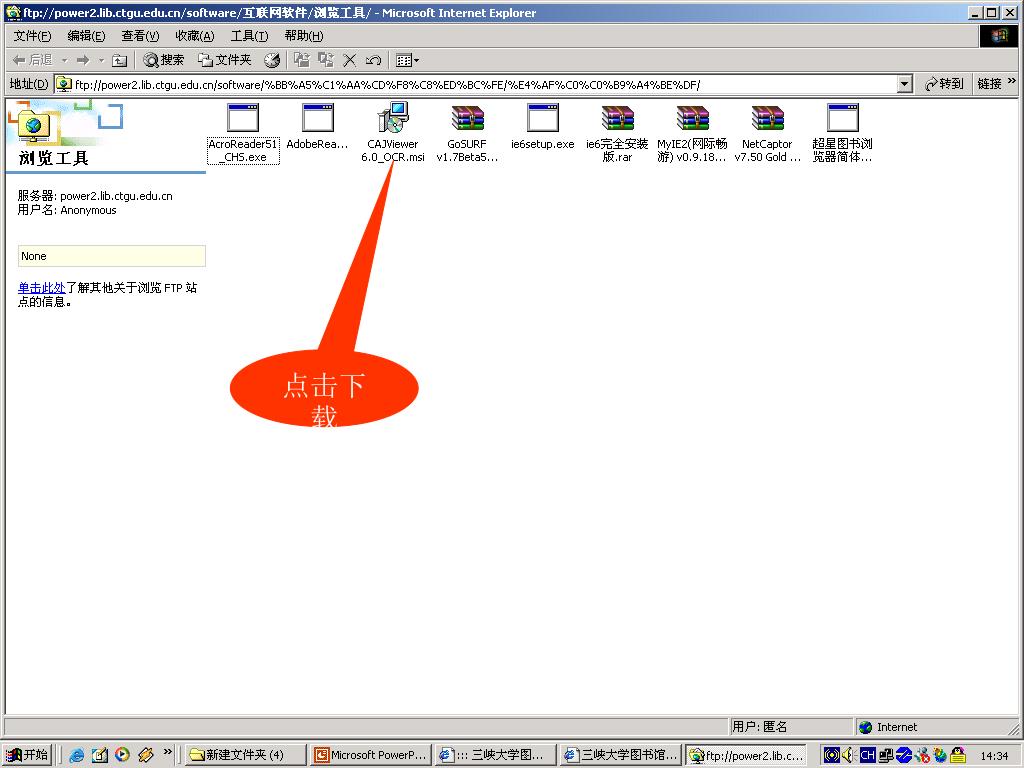
Task: Click the FTP address bar field
Action: tap(485, 84)
